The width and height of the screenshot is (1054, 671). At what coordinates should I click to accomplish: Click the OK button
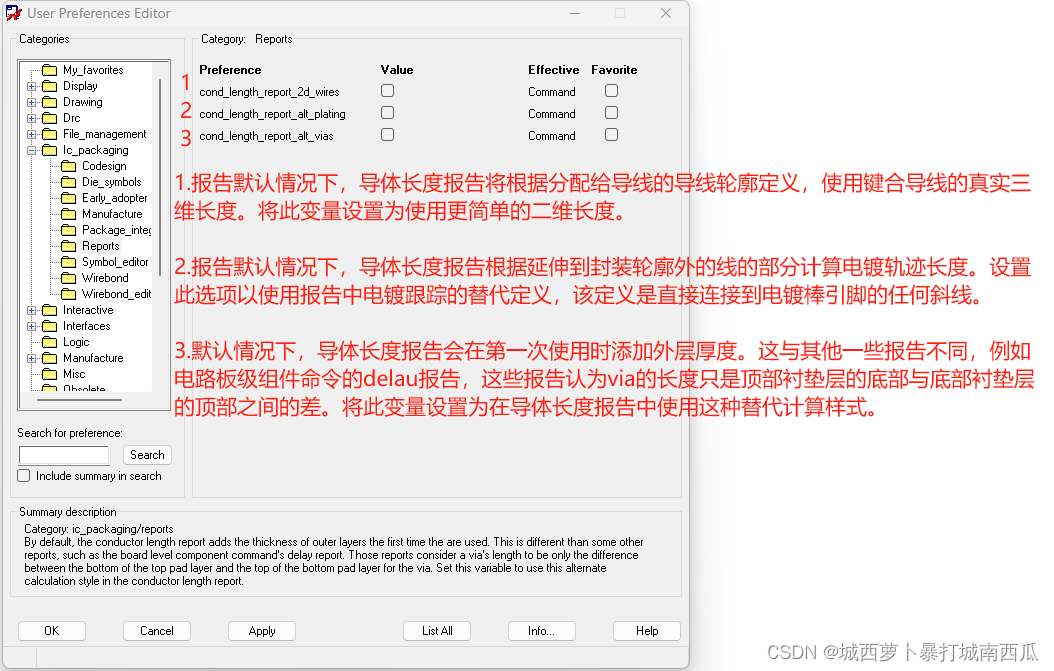pyautogui.click(x=52, y=631)
